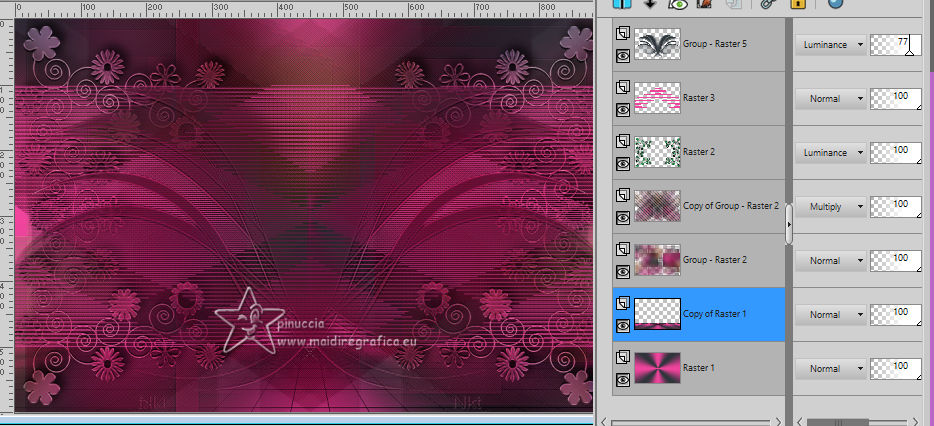This screenshot has height=426, width=934.
Task: Select the Raster 1 layer thumbnail
Action: [x=658, y=368]
